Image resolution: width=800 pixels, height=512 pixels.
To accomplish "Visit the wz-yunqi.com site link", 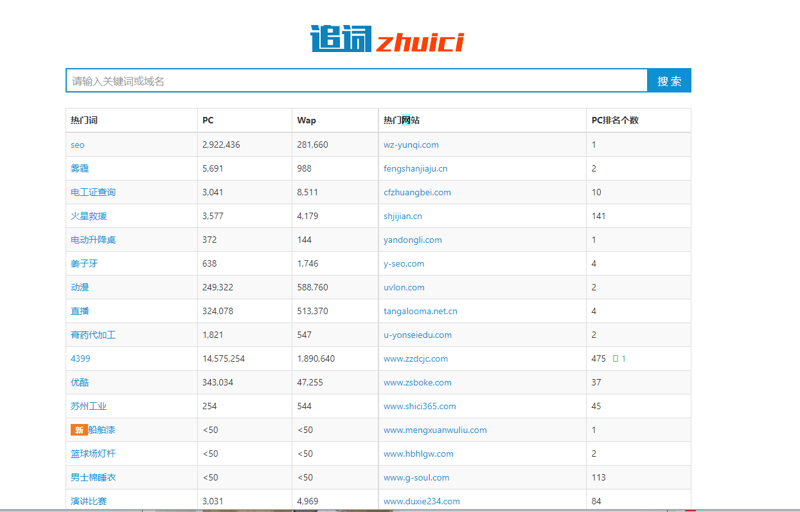I will pyautogui.click(x=411, y=145).
